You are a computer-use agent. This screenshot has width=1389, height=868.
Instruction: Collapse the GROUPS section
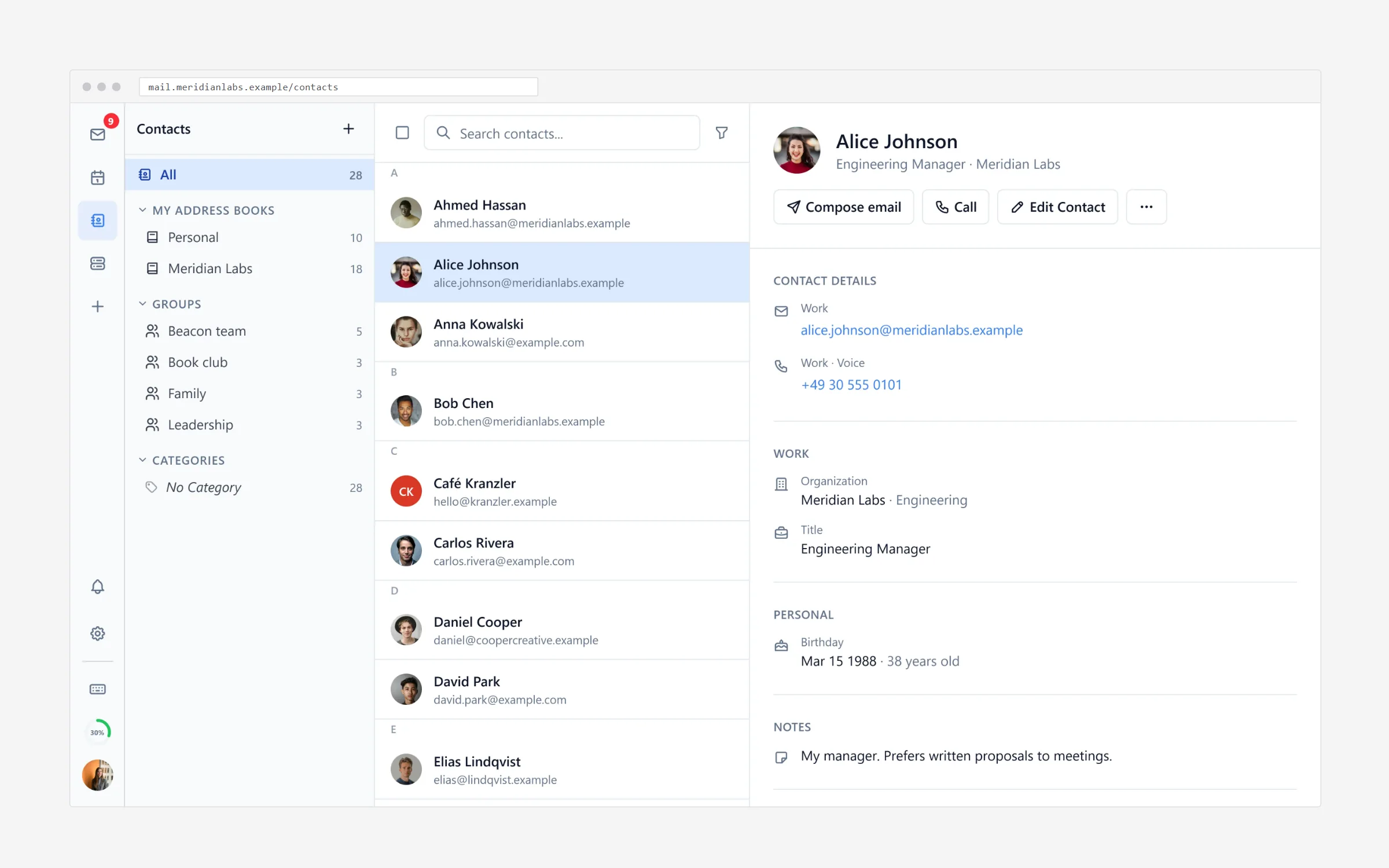pyautogui.click(x=170, y=304)
